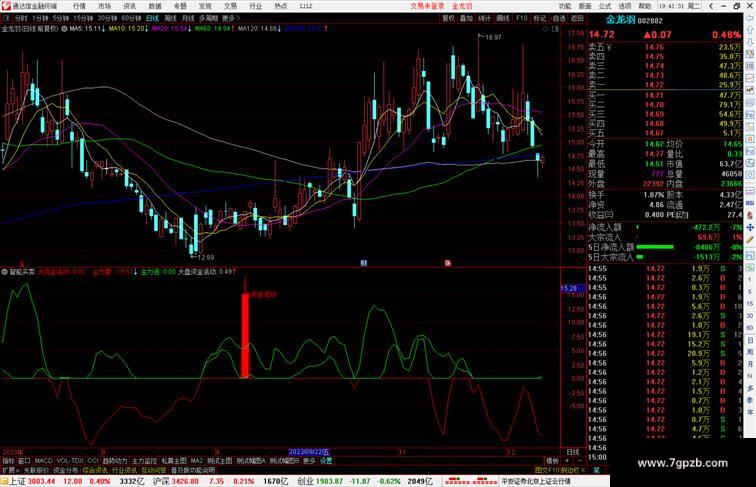Open the 市场 menu

pos(104,6)
